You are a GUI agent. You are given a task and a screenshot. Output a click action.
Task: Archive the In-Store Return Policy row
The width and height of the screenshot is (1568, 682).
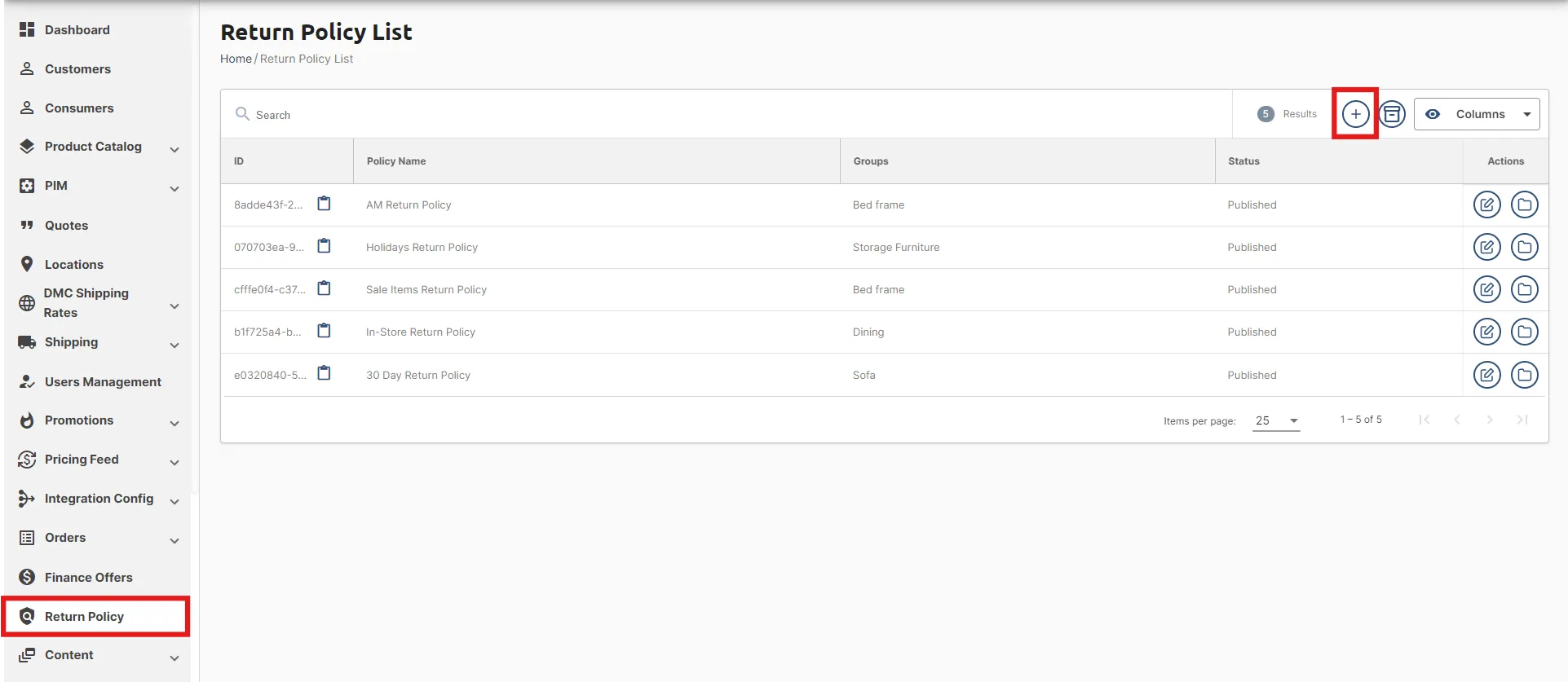point(1525,332)
